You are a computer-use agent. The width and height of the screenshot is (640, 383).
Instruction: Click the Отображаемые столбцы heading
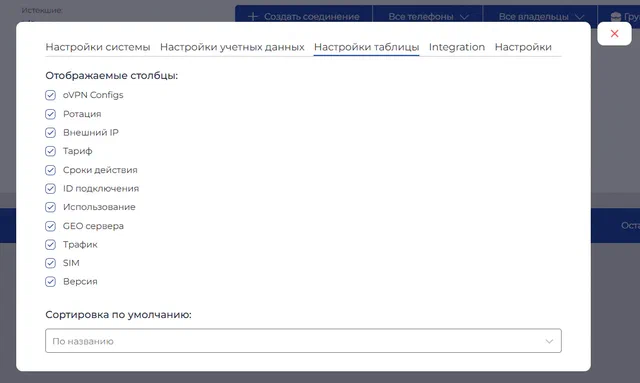(x=111, y=76)
